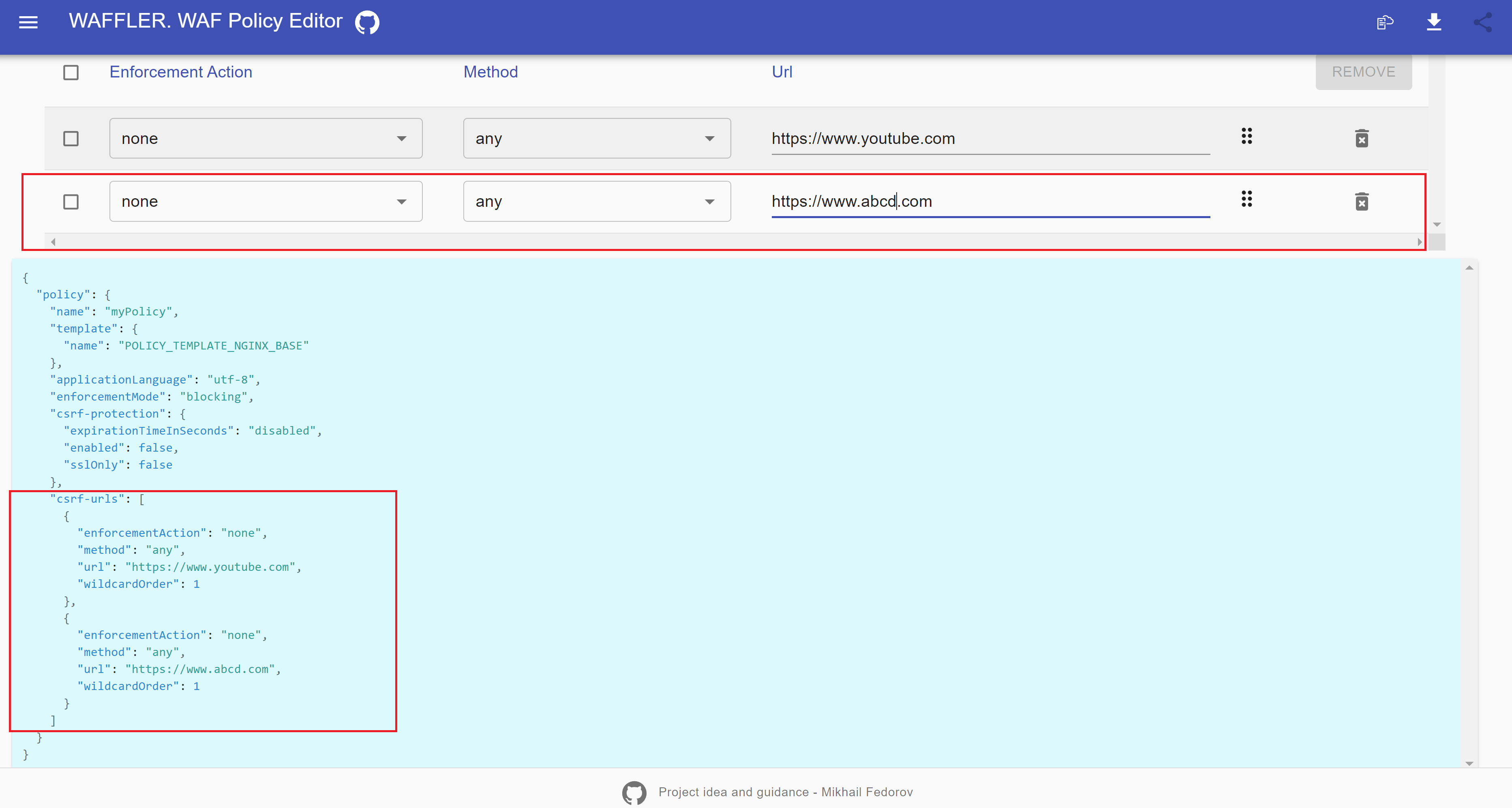The height and width of the screenshot is (808, 1512).
Task: Download the WAF policy file
Action: pos(1435,22)
